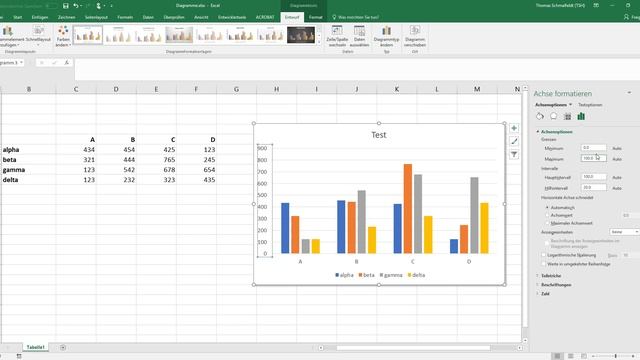Expand the Teilstriche section

tap(538, 276)
